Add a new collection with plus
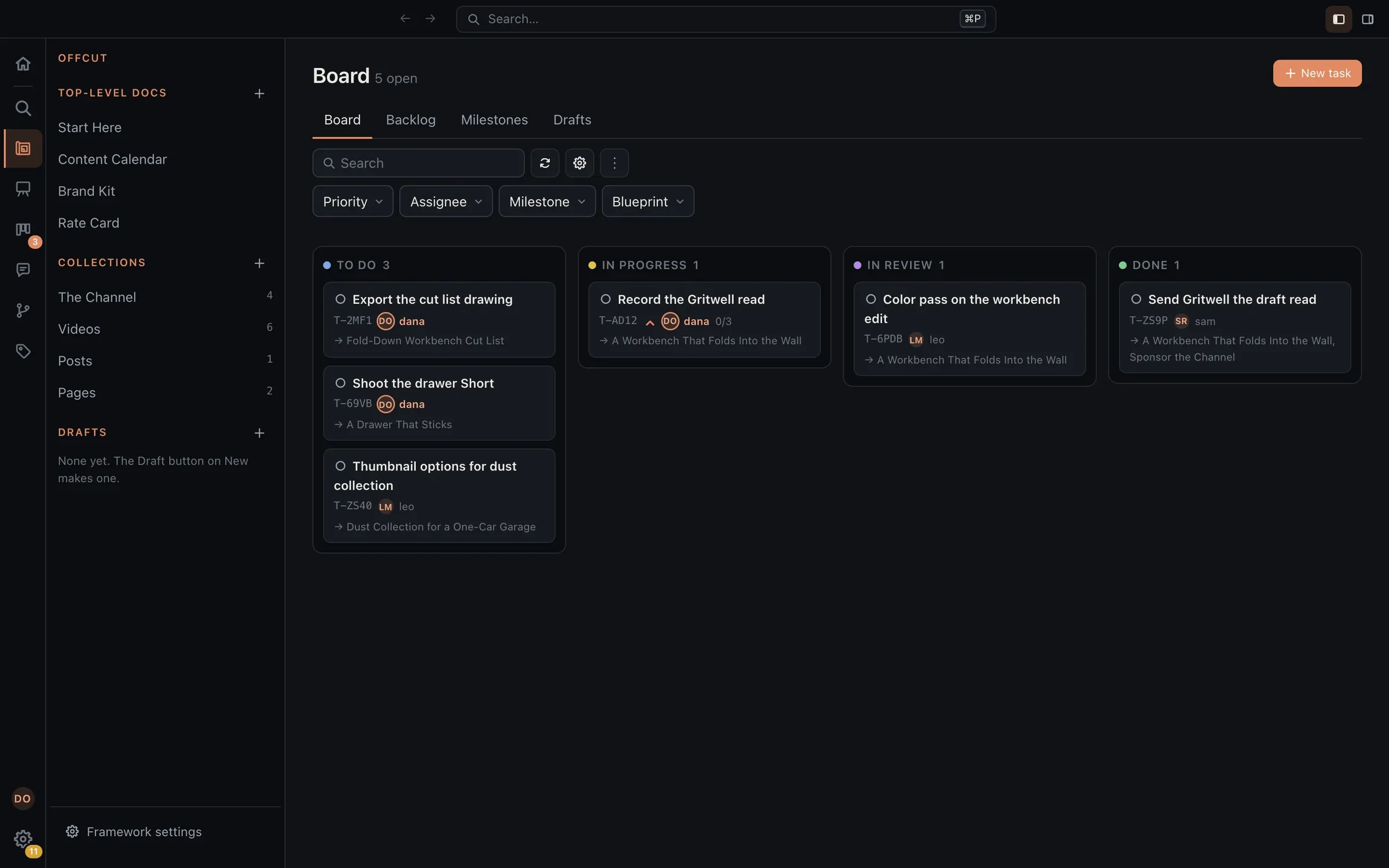Viewport: 1389px width, 868px height. point(259,263)
